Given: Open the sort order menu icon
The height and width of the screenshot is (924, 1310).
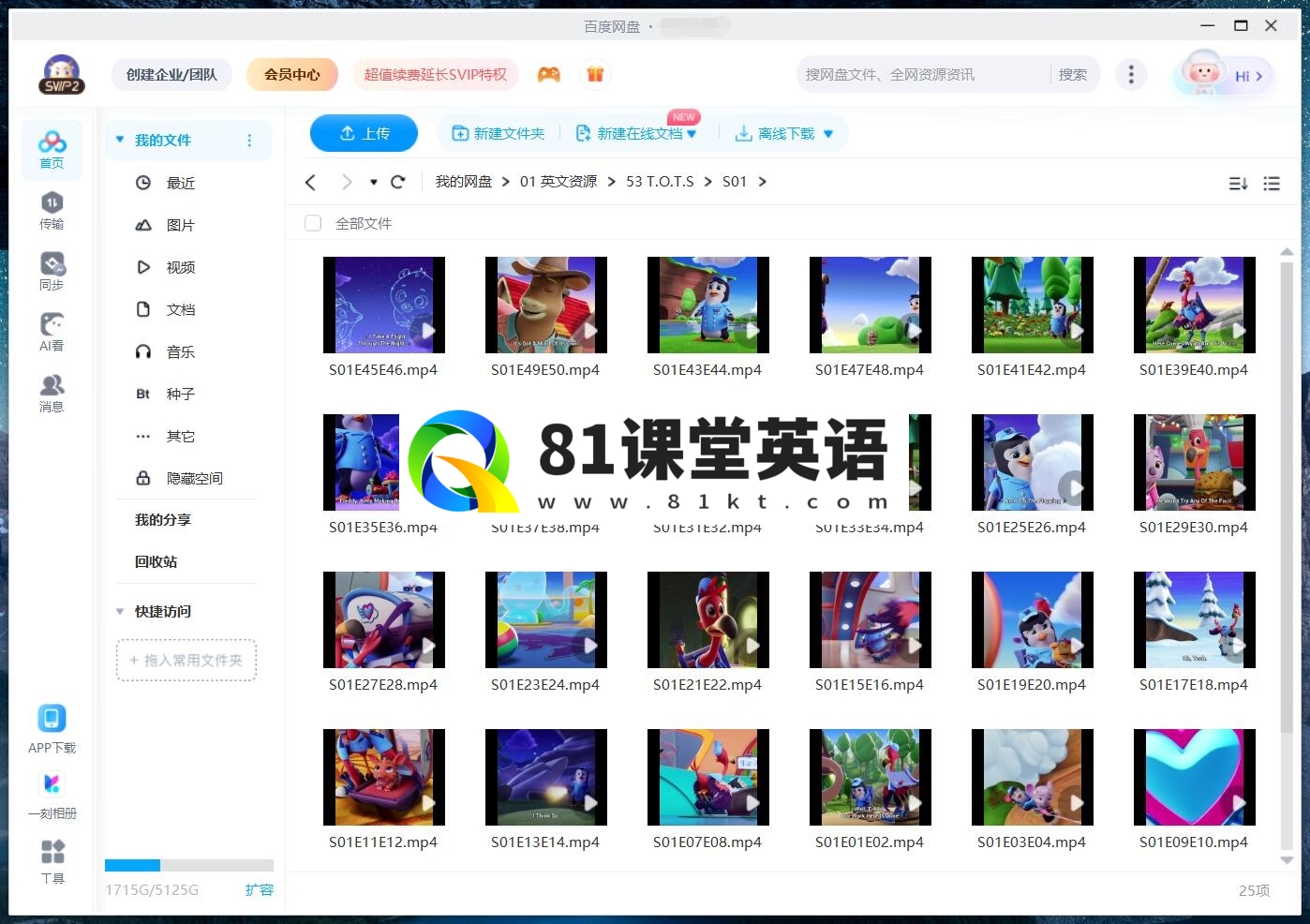Looking at the screenshot, I should (1238, 184).
